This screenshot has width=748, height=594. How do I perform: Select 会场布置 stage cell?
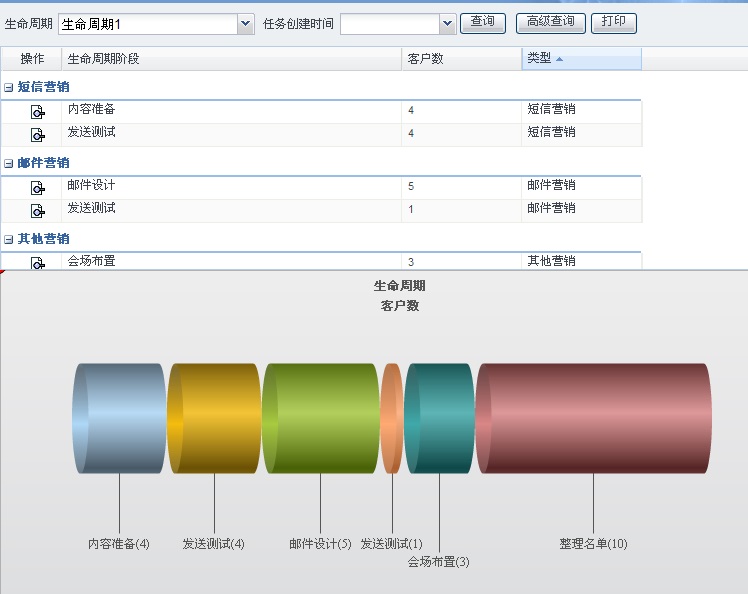tap(231, 261)
